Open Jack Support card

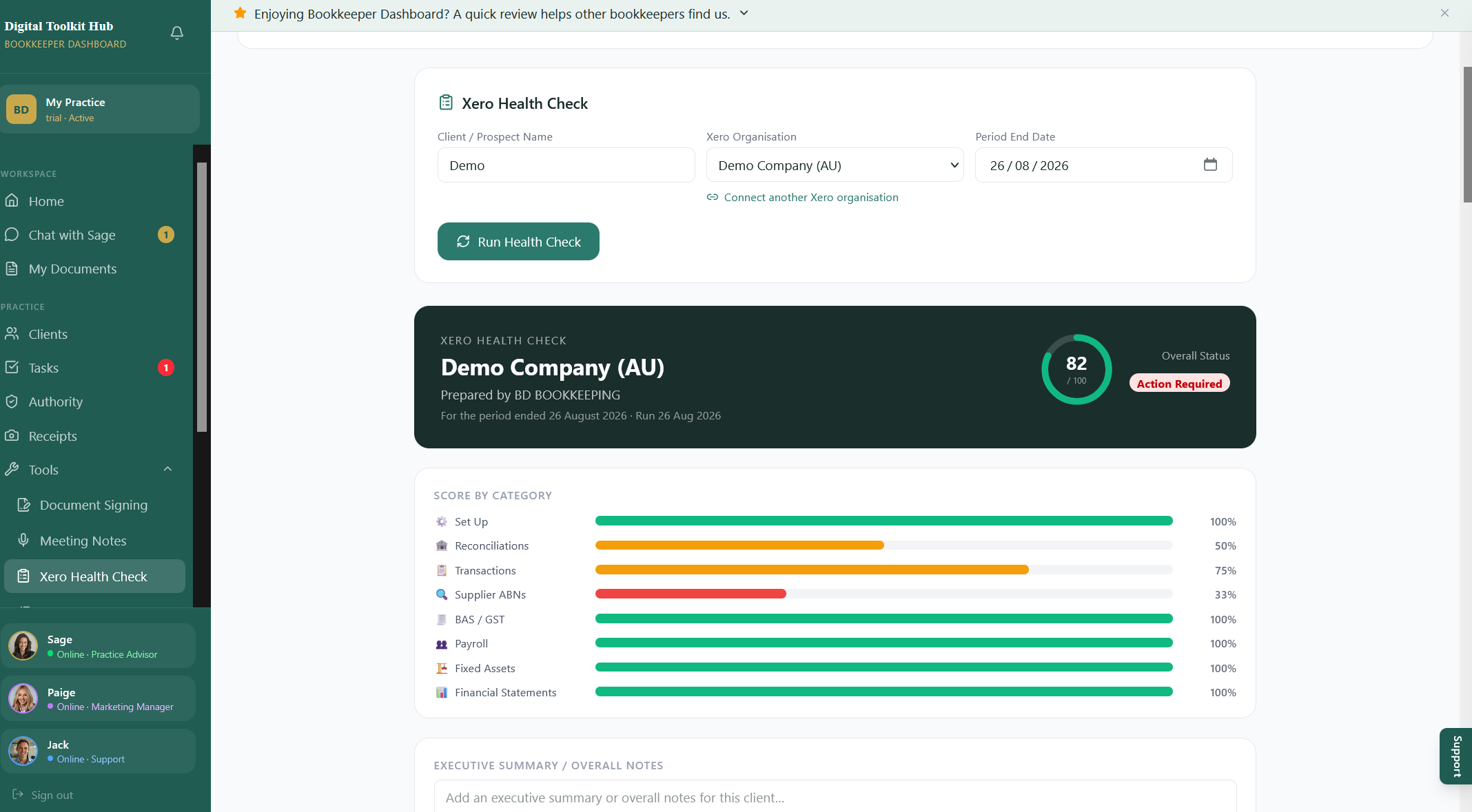[x=98, y=751]
